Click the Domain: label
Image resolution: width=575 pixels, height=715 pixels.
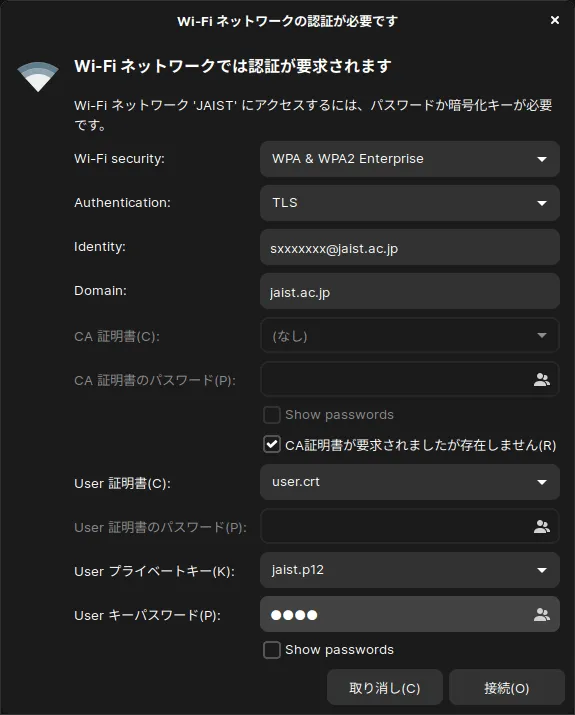pos(100,291)
